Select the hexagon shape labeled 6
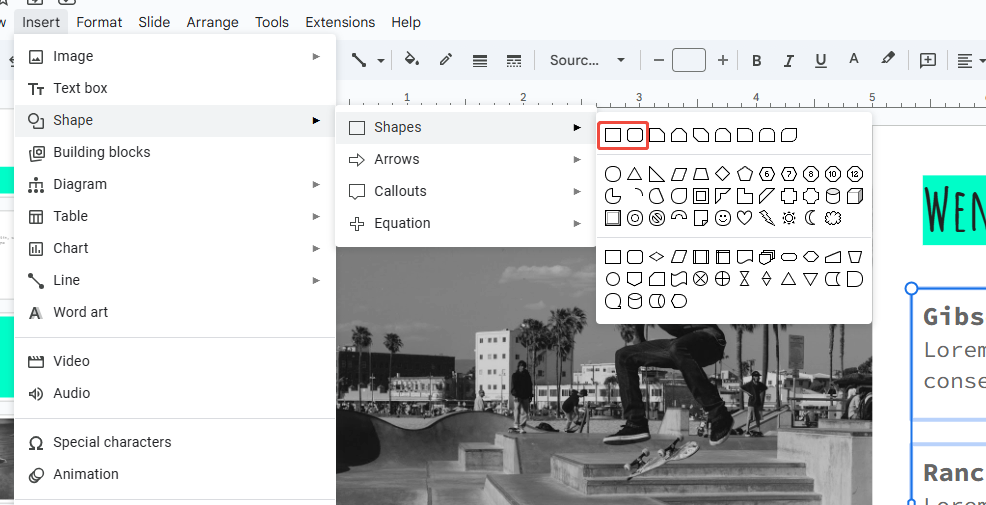 (x=767, y=174)
